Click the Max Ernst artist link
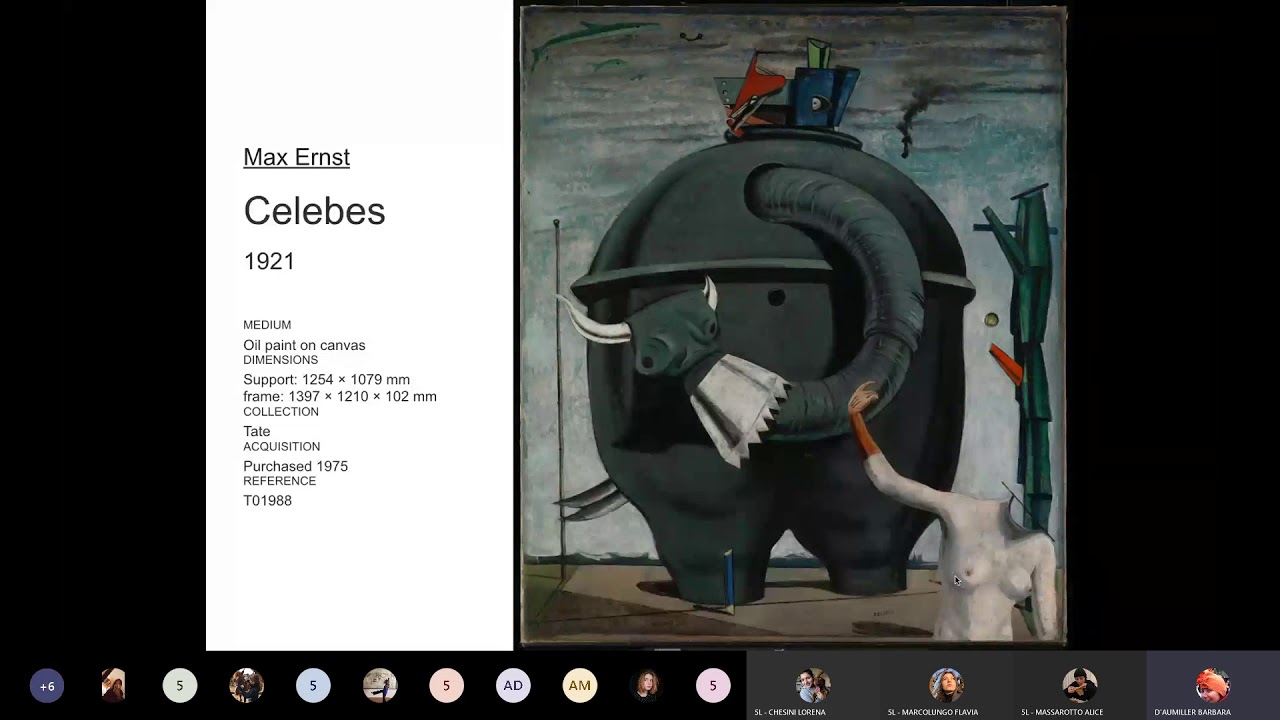Image resolution: width=1280 pixels, height=720 pixels. coord(296,157)
